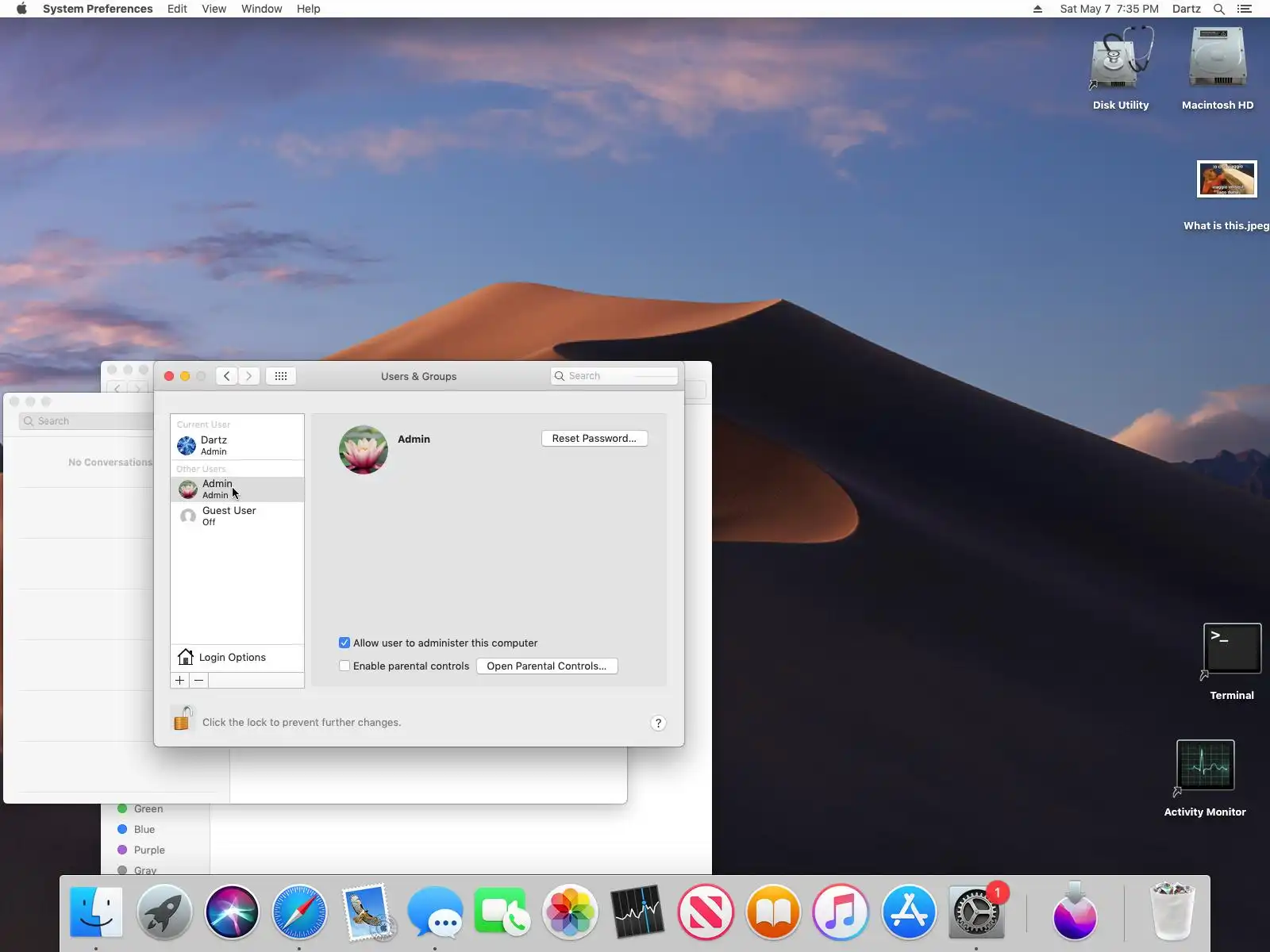Check Enable parental controls
Screen dimensions: 1270x952
click(x=344, y=666)
